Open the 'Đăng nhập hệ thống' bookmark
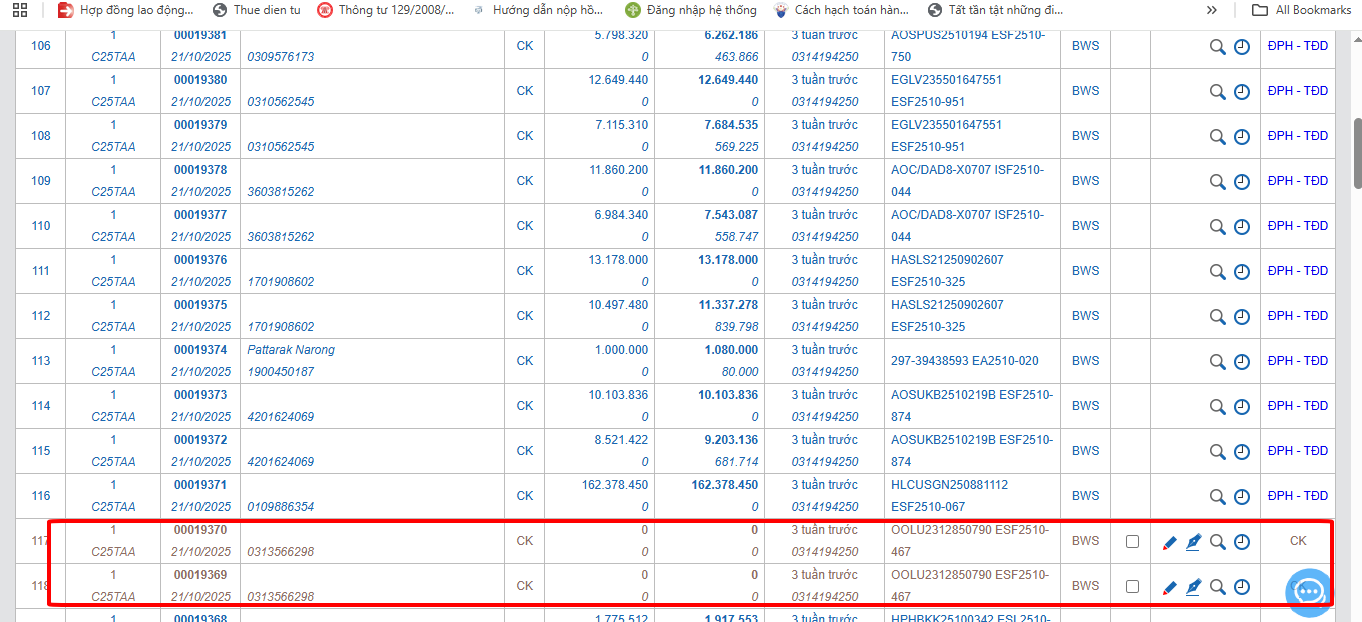The width and height of the screenshot is (1362, 622). click(x=691, y=10)
